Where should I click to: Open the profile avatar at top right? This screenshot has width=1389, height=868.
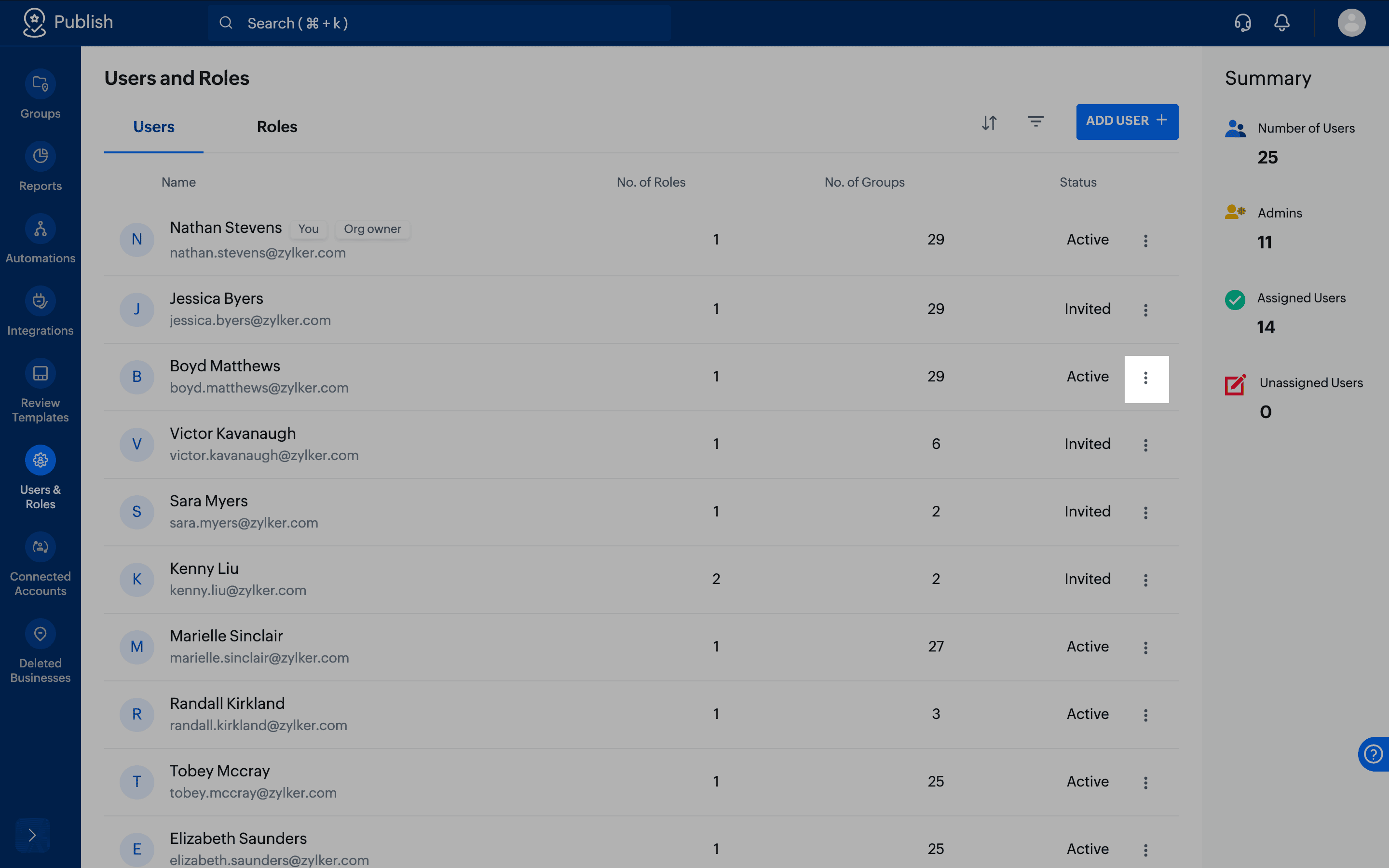(x=1351, y=23)
